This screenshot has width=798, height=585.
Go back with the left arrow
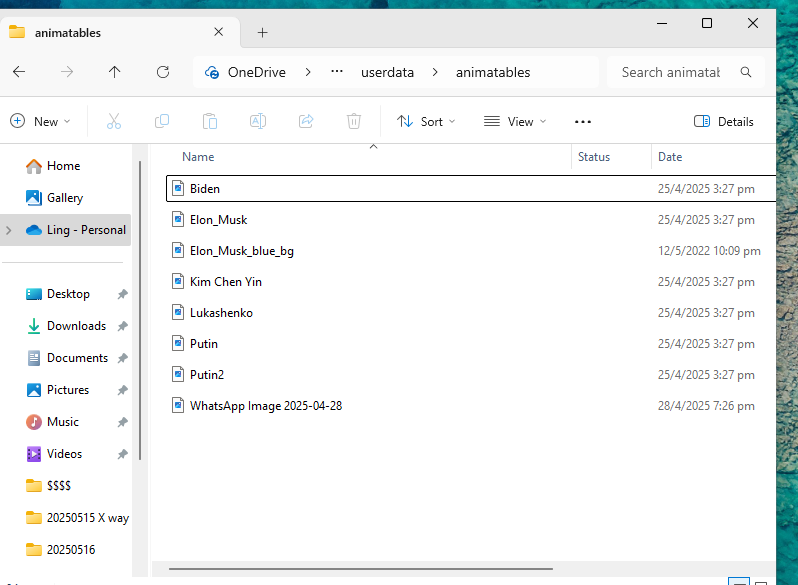point(19,72)
